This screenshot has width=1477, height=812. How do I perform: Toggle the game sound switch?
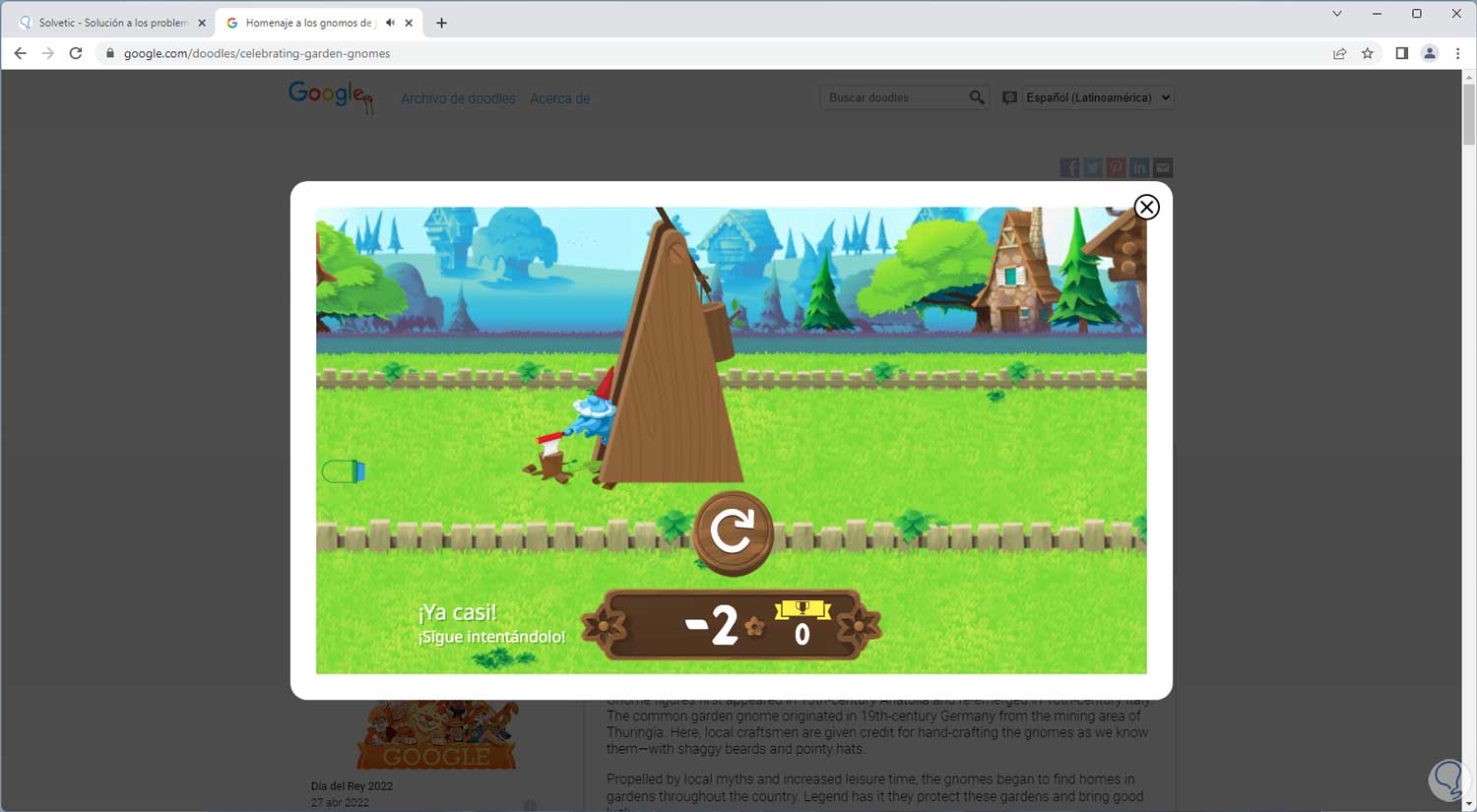pyautogui.click(x=344, y=471)
